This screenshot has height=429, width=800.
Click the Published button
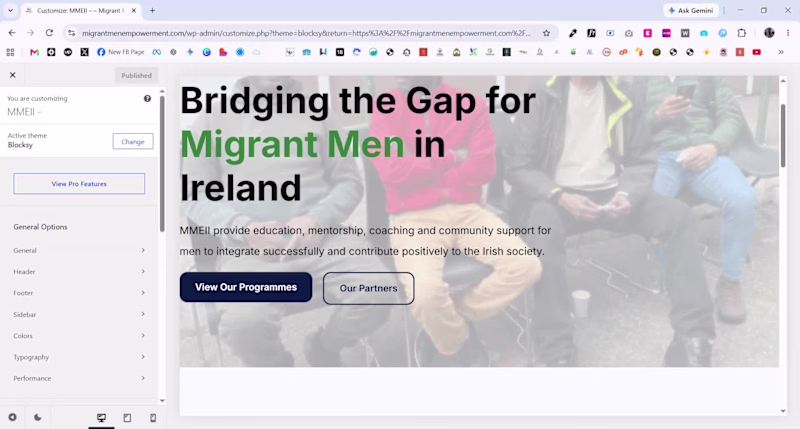click(136, 75)
